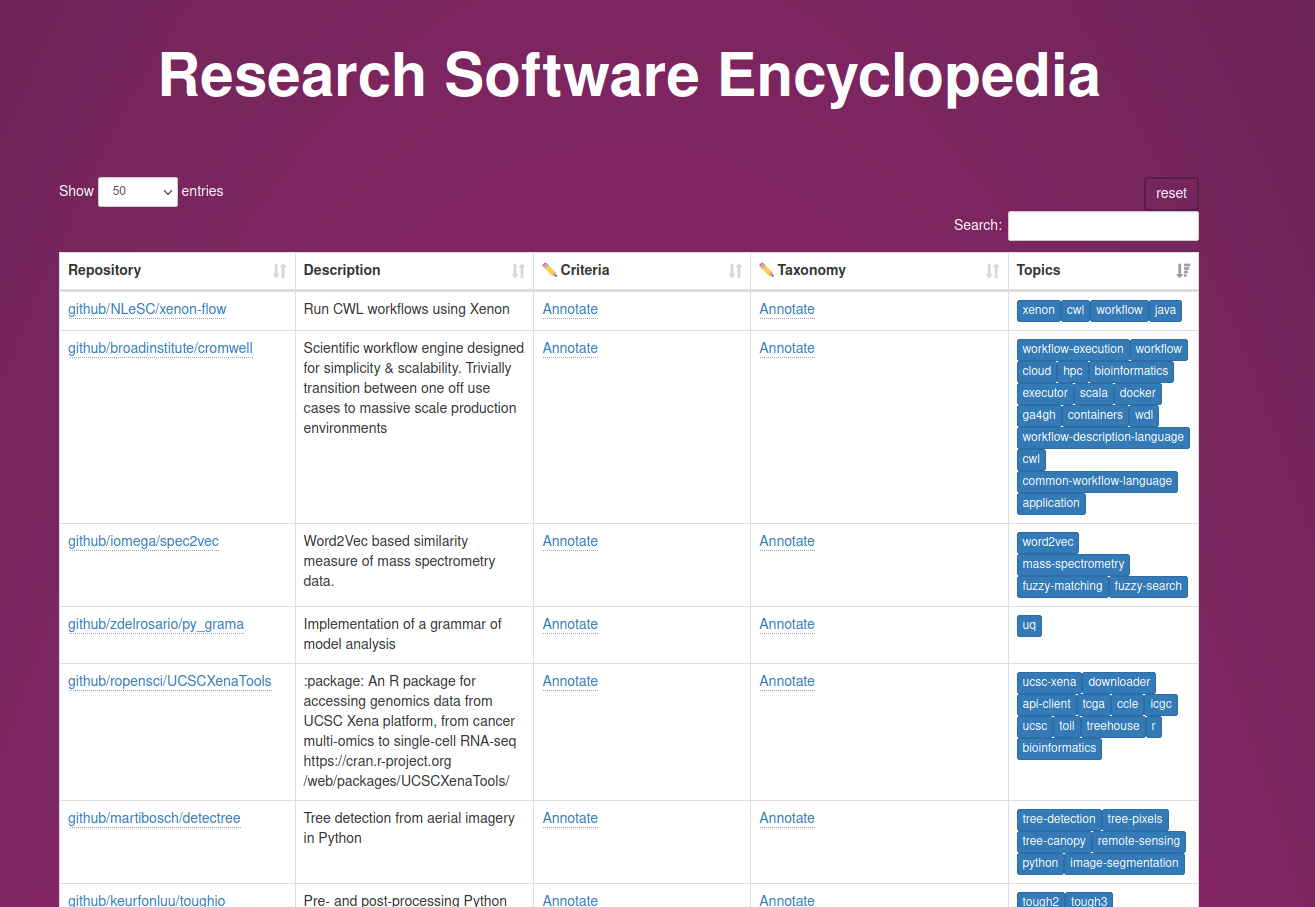Annotate Criteria for spec2vec row
Image resolution: width=1315 pixels, height=907 pixels.
pyautogui.click(x=570, y=541)
